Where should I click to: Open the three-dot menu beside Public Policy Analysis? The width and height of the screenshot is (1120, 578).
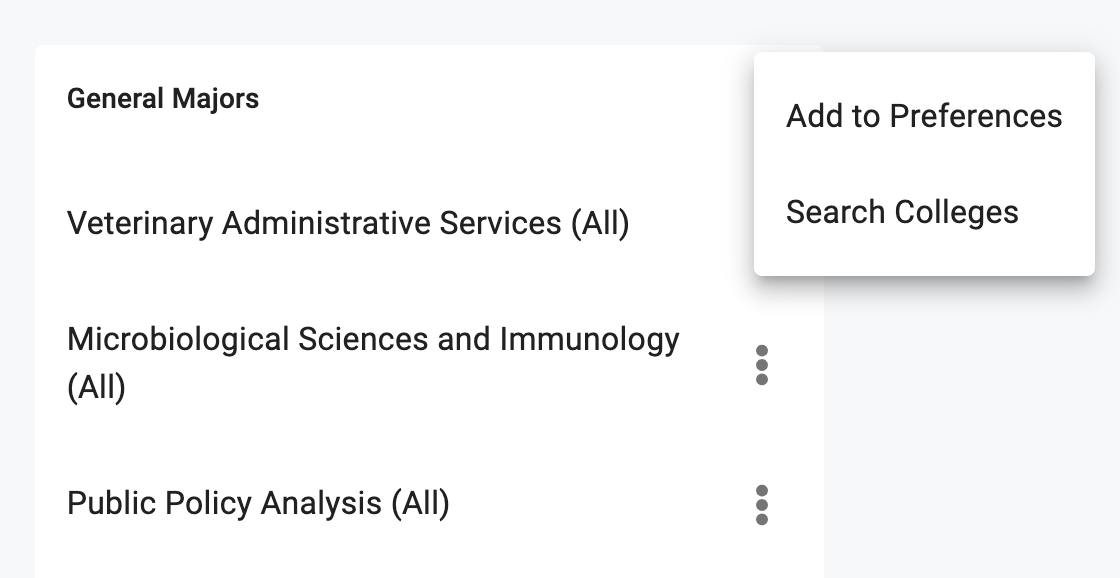click(761, 504)
